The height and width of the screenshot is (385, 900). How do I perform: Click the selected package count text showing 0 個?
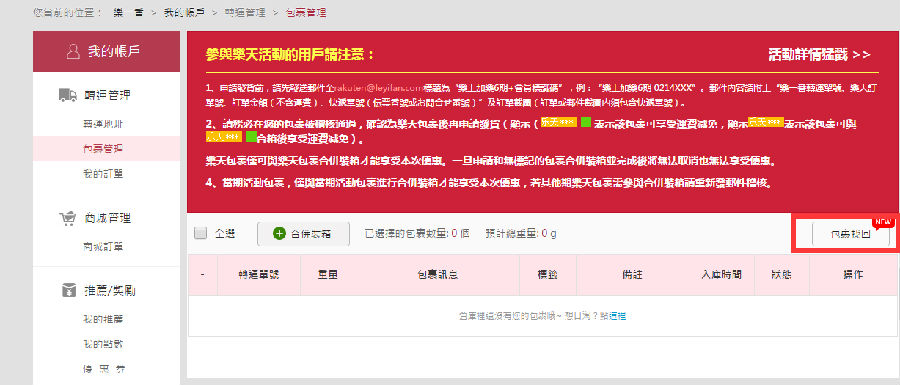417,234
